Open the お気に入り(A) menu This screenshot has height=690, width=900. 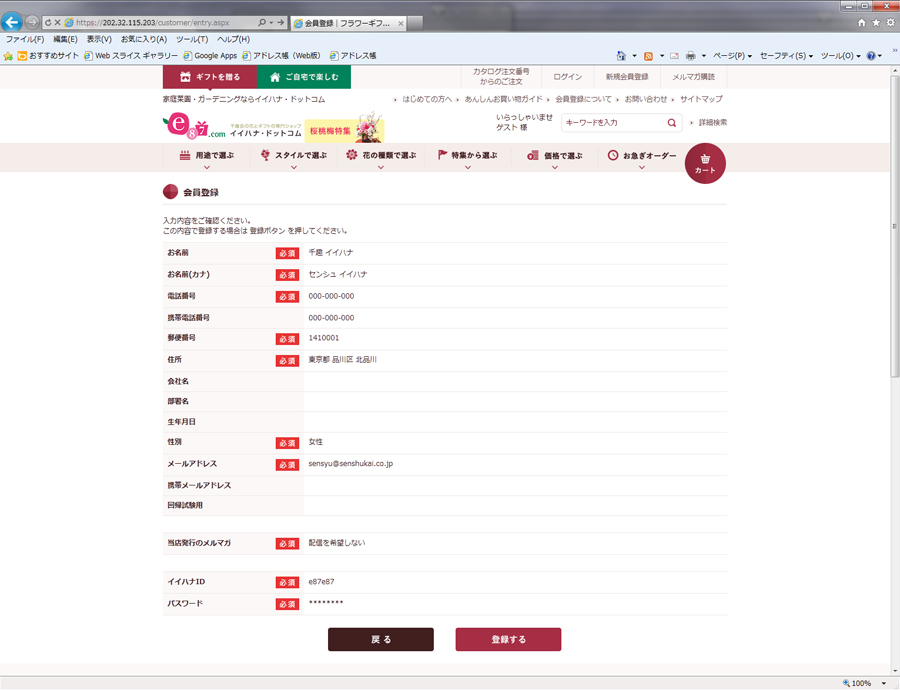coord(143,39)
